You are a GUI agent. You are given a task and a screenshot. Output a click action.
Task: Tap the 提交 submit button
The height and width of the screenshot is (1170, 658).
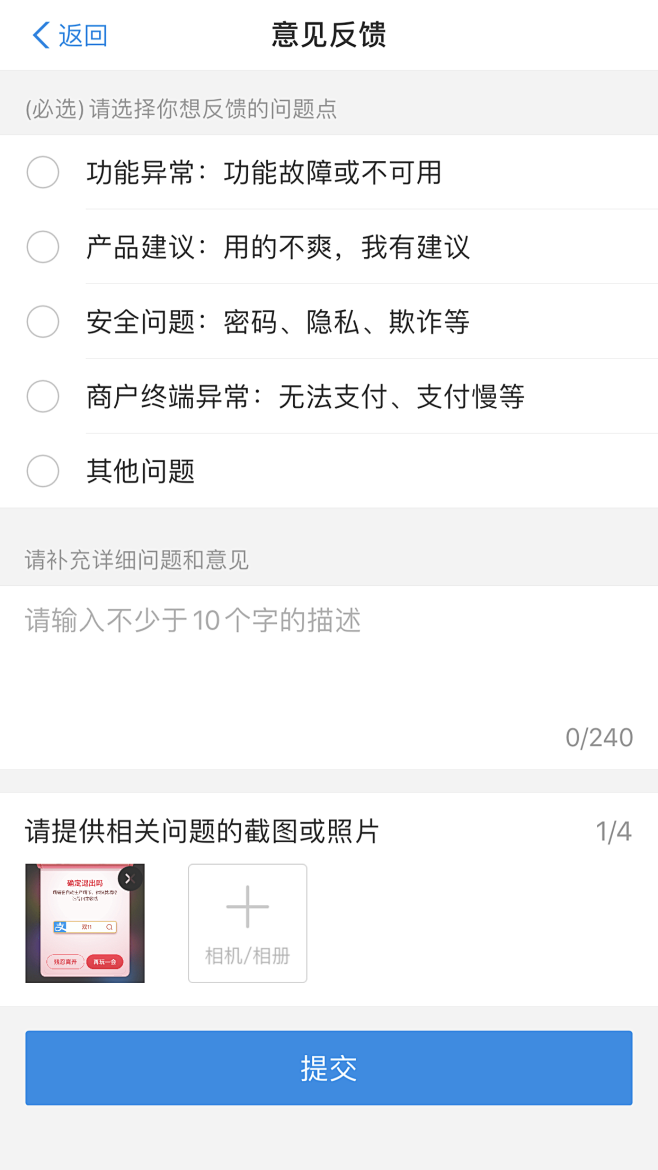point(329,1067)
